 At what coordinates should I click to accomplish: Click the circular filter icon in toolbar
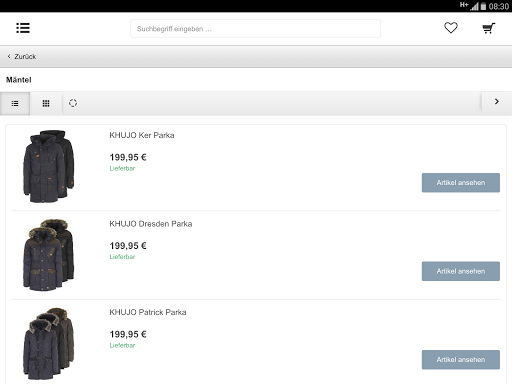click(73, 103)
